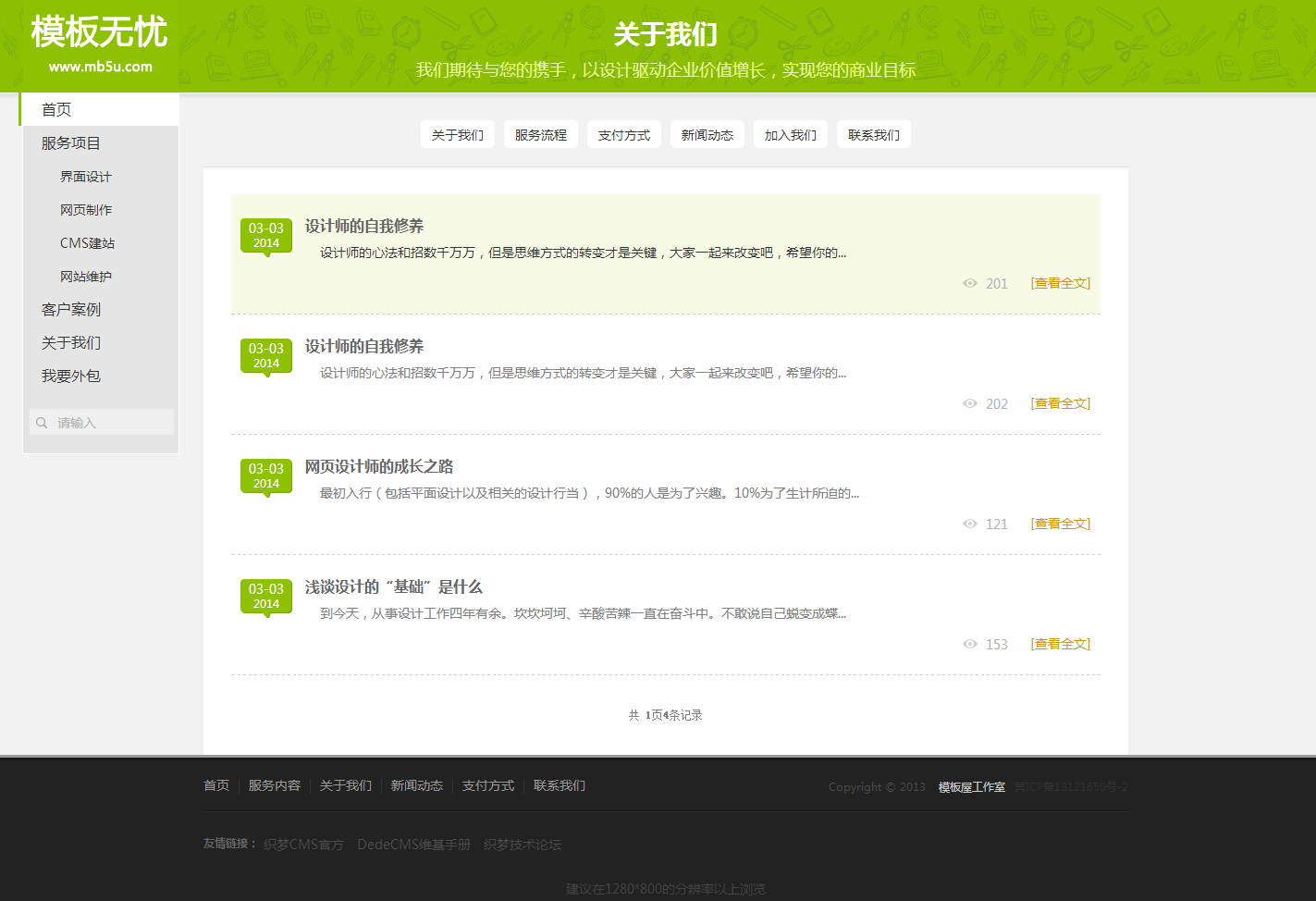Click the eye icon beside 153 views
The image size is (1316, 901).
tap(969, 644)
